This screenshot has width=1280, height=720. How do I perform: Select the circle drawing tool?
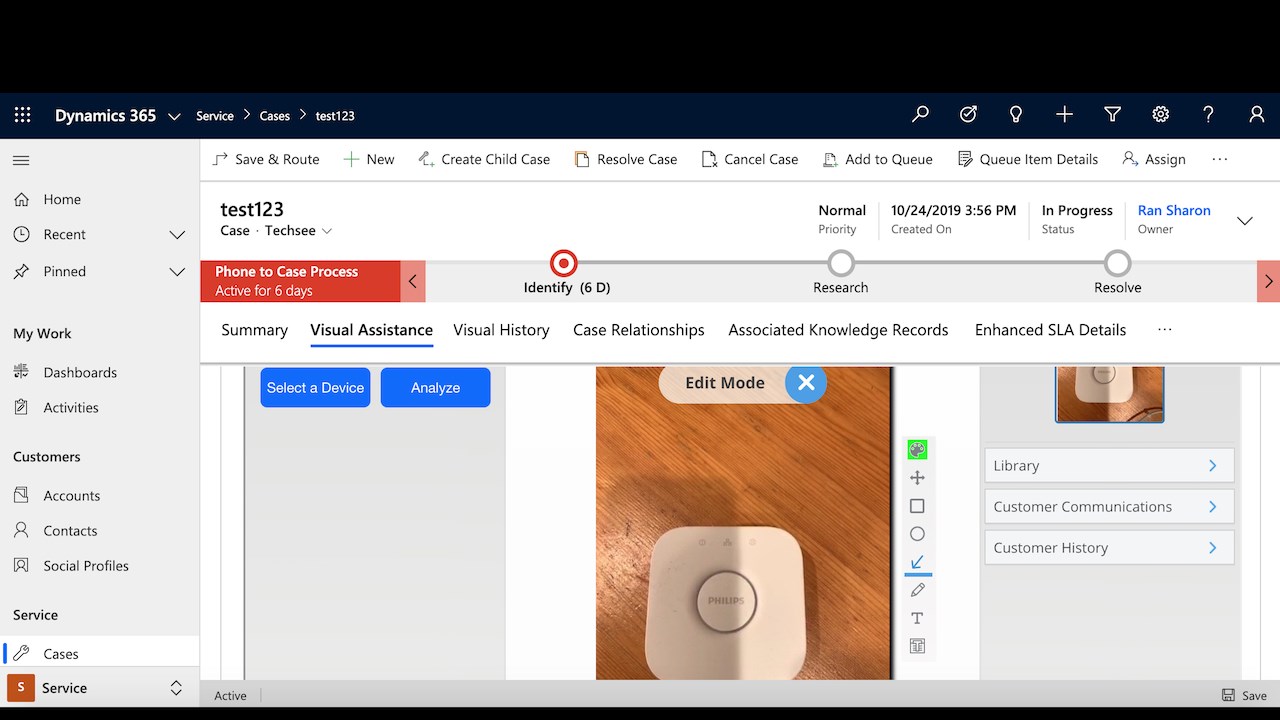[x=917, y=534]
